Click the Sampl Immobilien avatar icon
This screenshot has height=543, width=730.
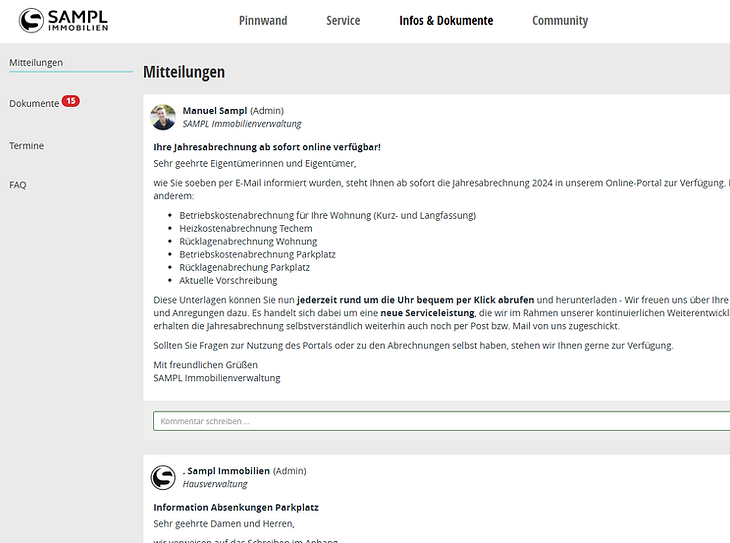[x=163, y=477]
